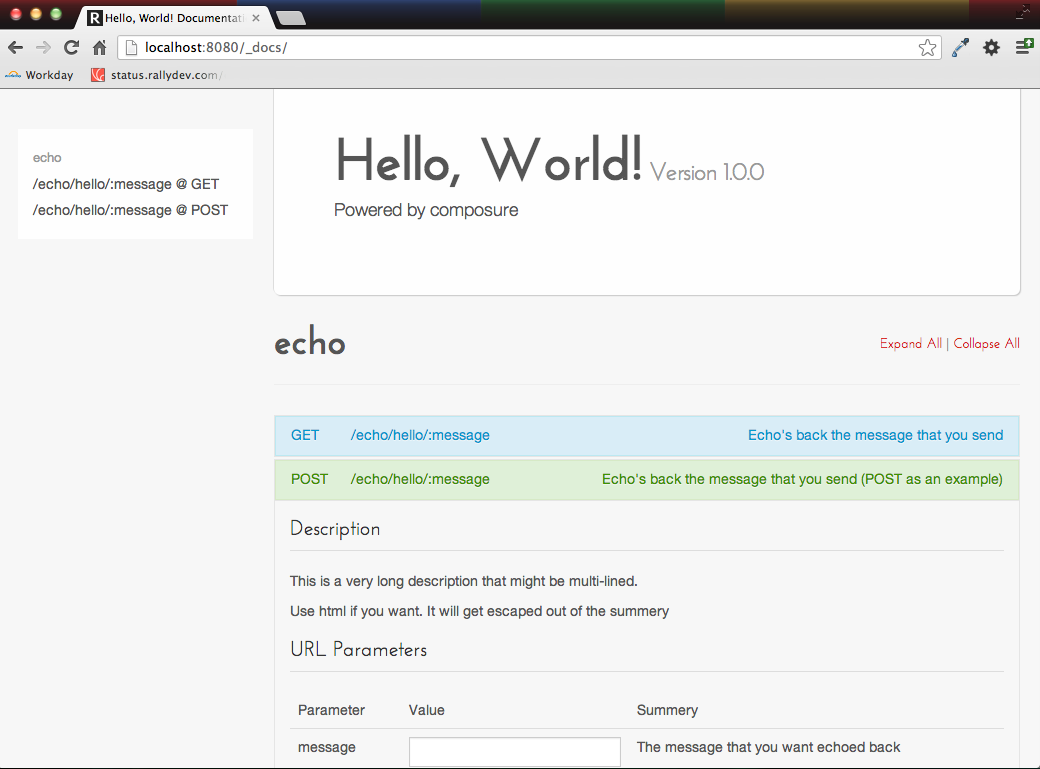The height and width of the screenshot is (769, 1040).
Task: Click the browser back arrow
Action: [x=16, y=47]
